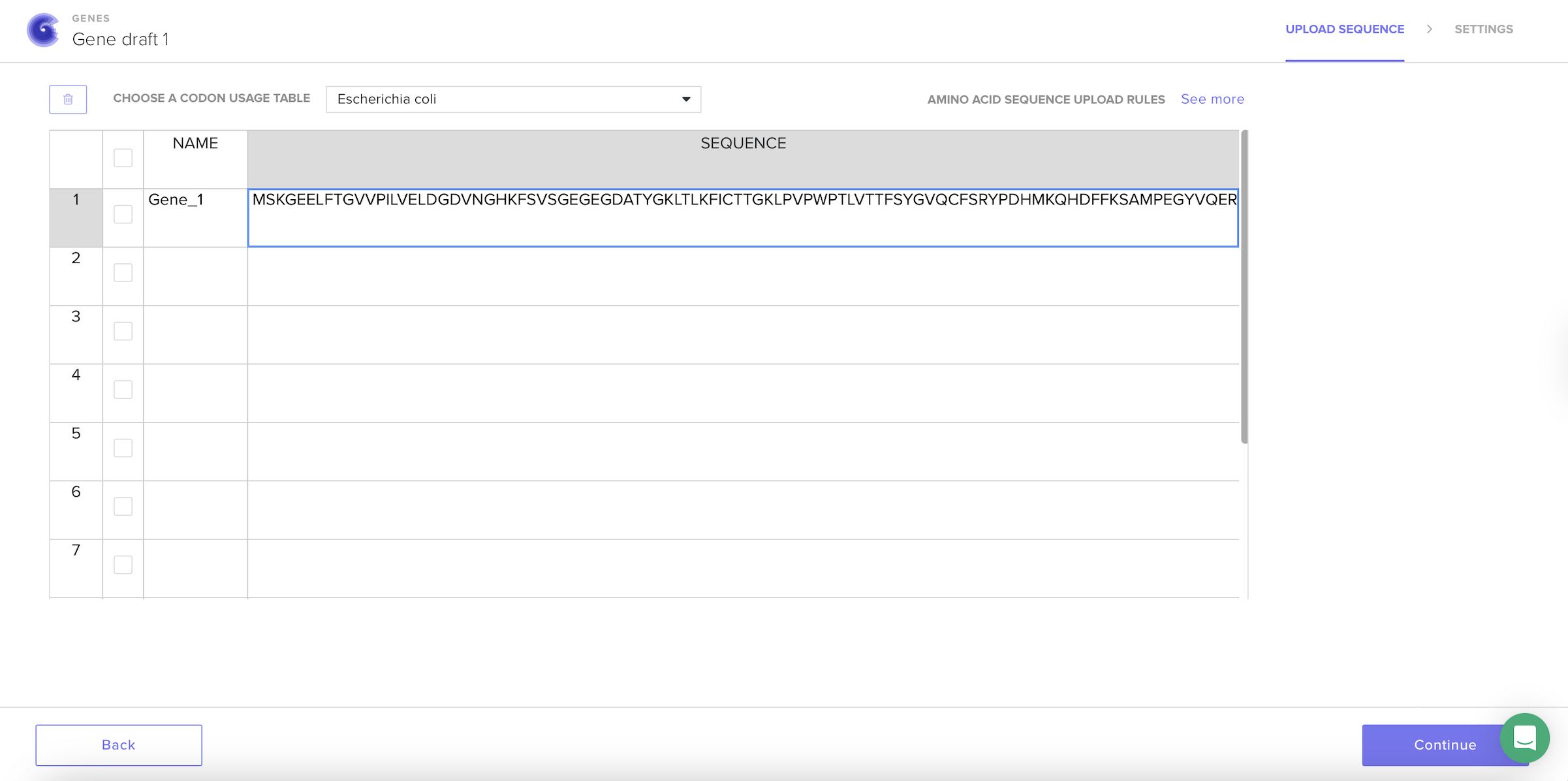
Task: Click the breadcrumb chevron after Upload Sequence
Action: 1429,29
